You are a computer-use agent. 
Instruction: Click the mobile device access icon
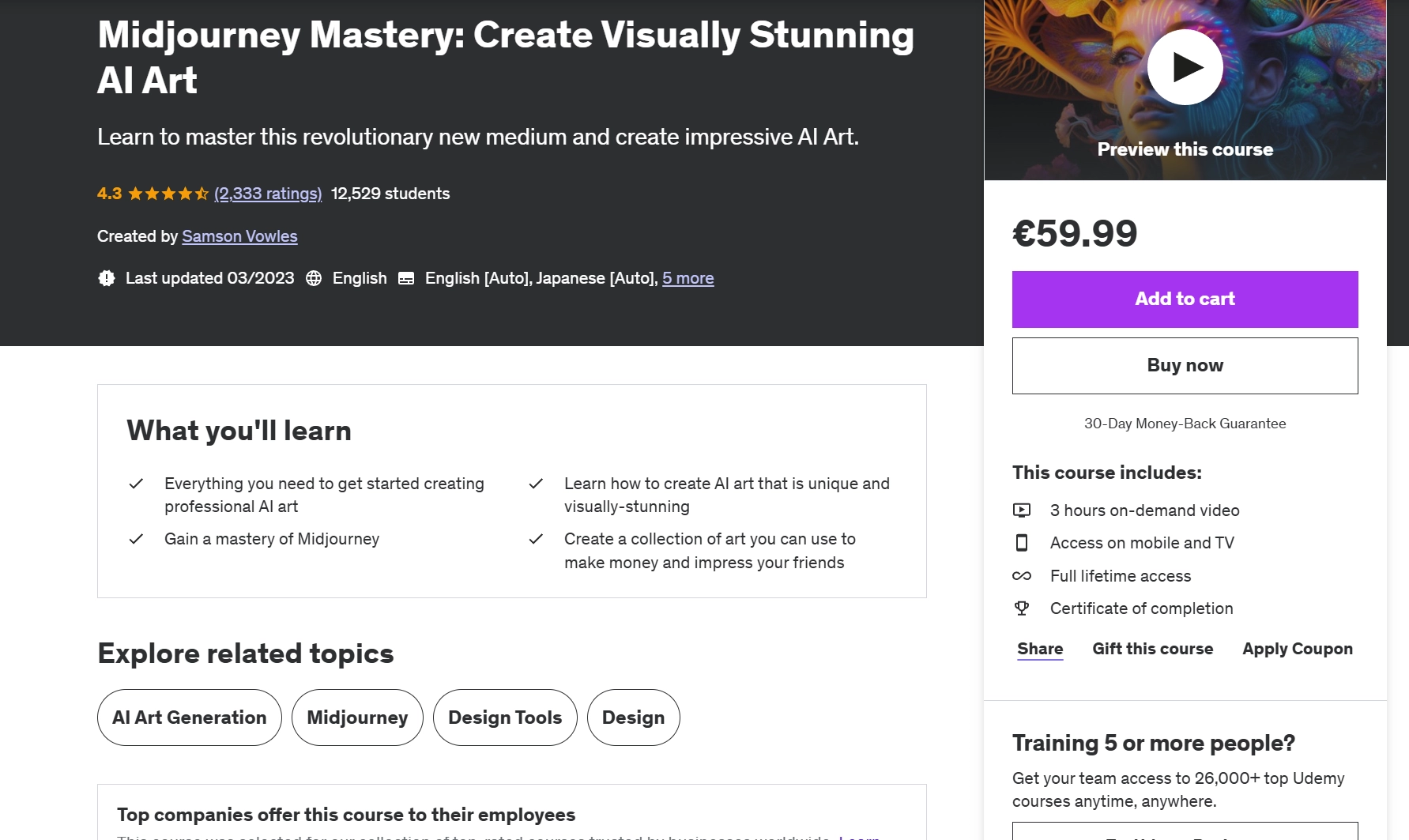coord(1022,543)
